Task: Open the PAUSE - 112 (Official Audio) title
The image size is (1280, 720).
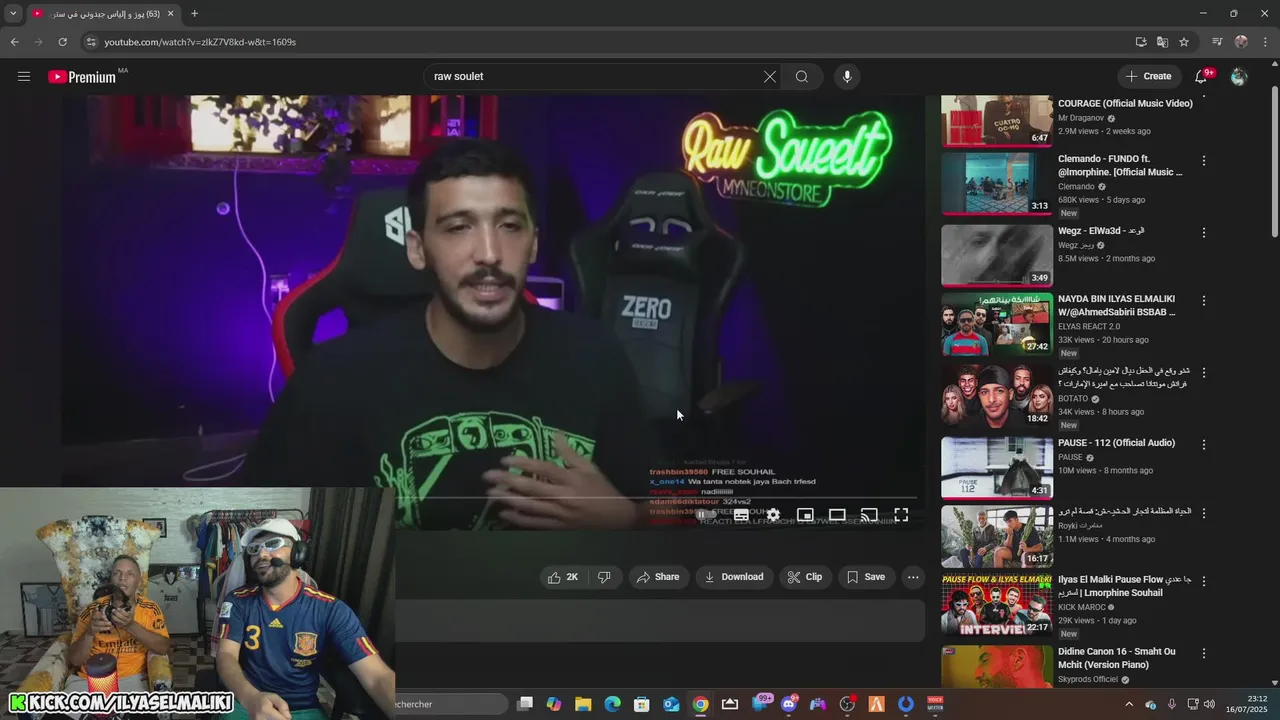Action: [1116, 443]
